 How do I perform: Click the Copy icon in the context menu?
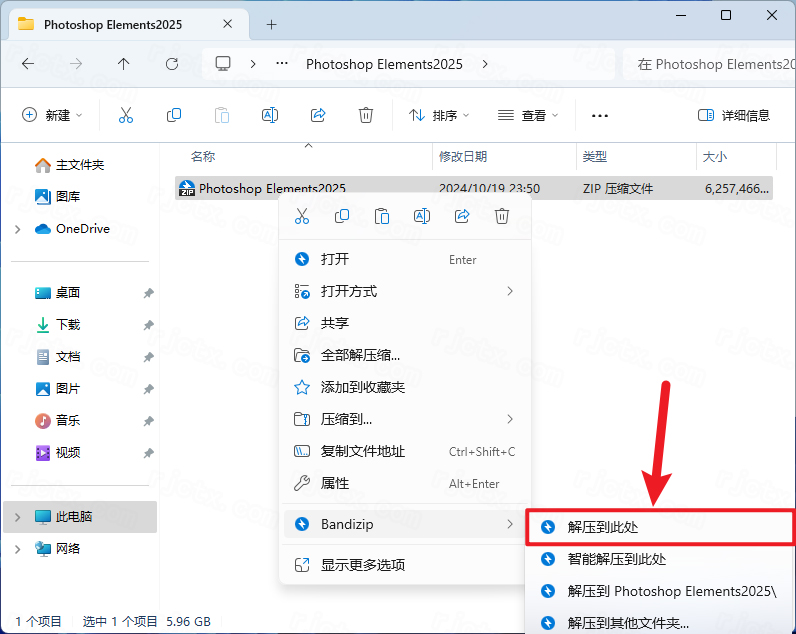coord(342,216)
